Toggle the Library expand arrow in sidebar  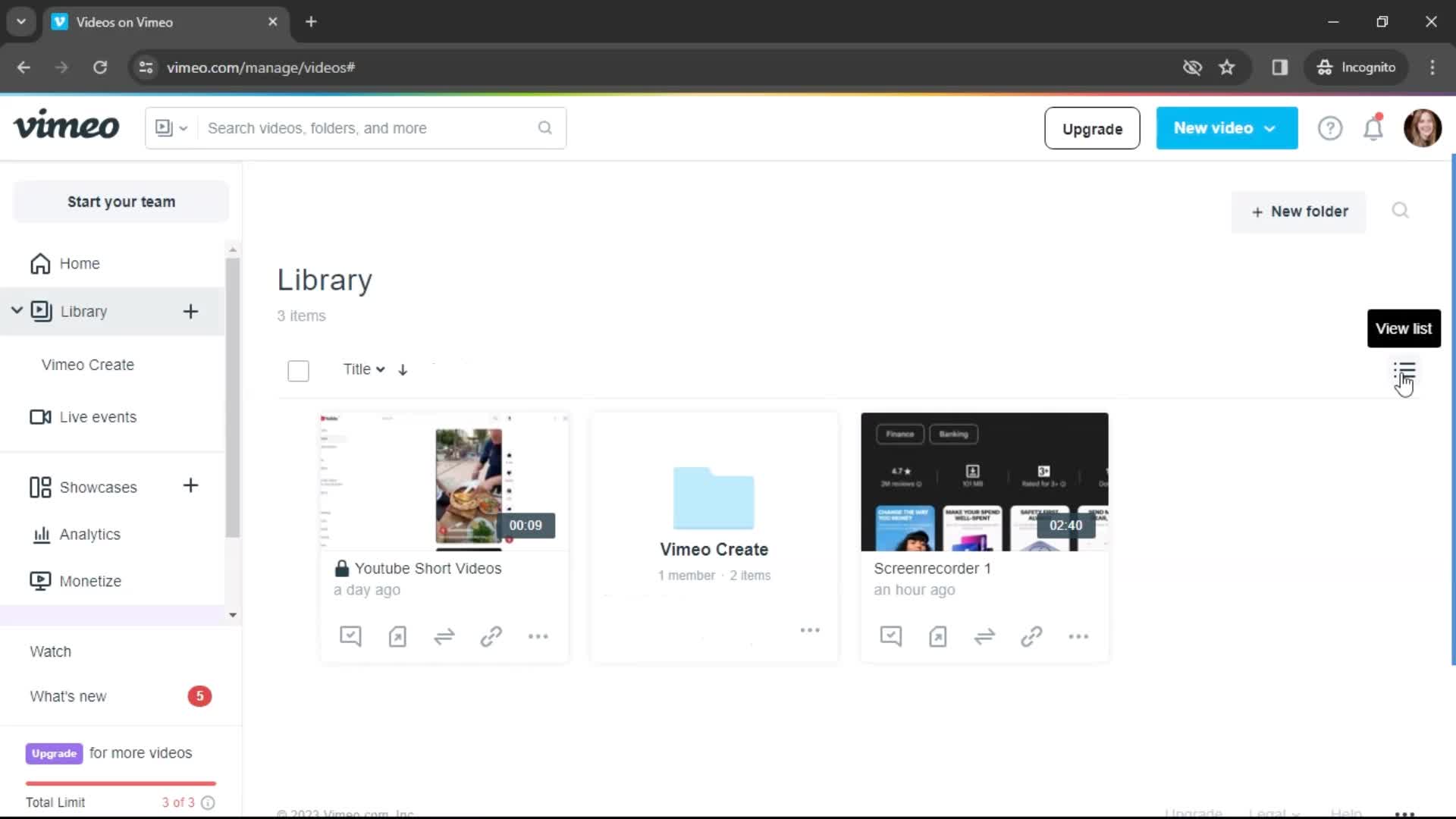pyautogui.click(x=17, y=311)
